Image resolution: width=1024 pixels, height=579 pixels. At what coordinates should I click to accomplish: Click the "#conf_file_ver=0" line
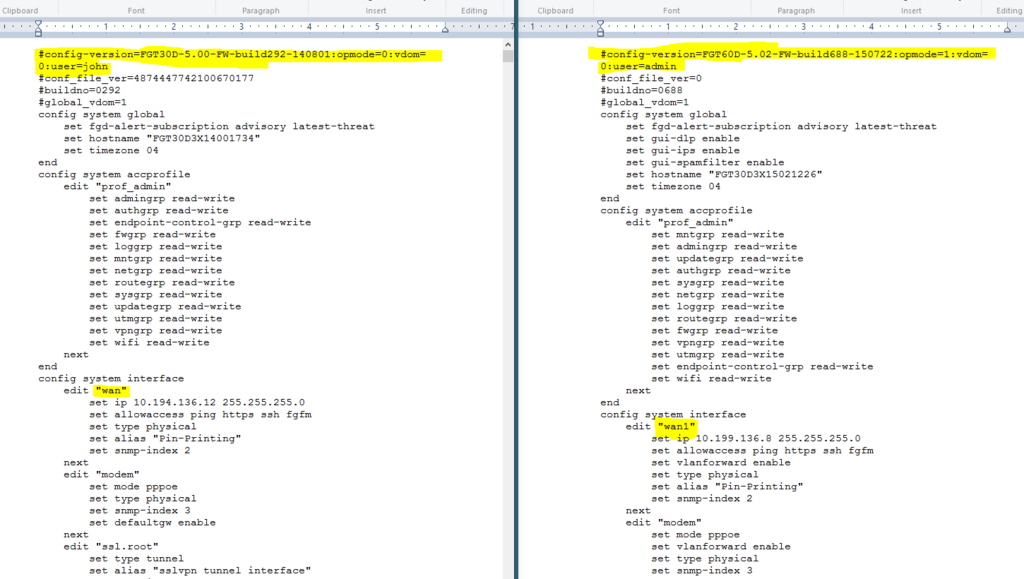point(651,78)
